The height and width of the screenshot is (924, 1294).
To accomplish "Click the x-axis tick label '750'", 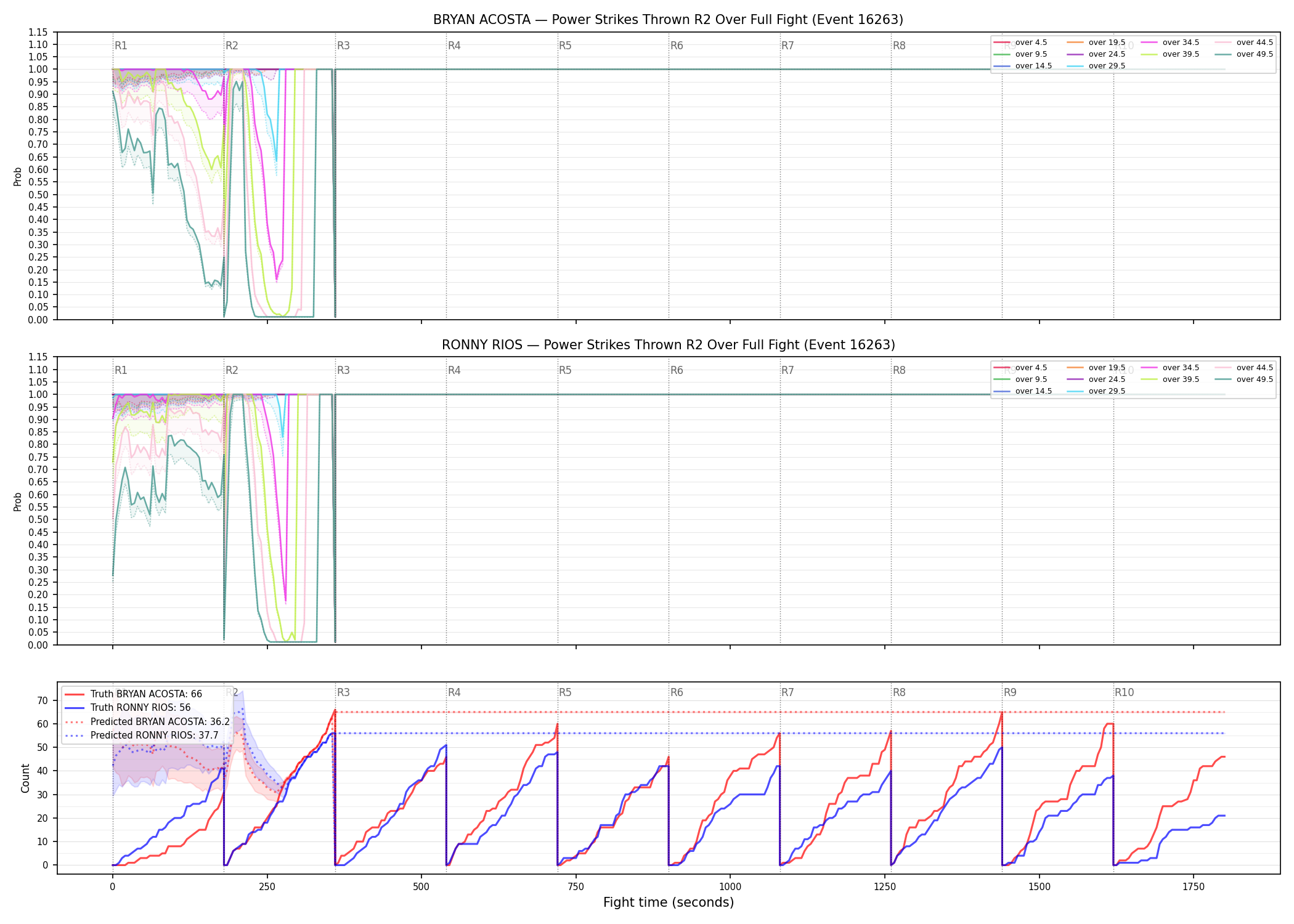I will [576, 886].
